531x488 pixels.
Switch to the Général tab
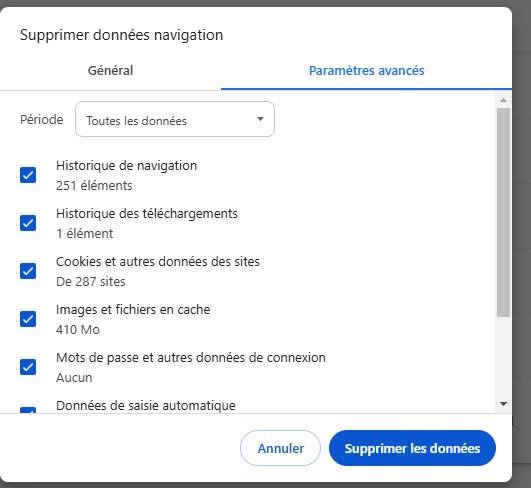click(110, 70)
